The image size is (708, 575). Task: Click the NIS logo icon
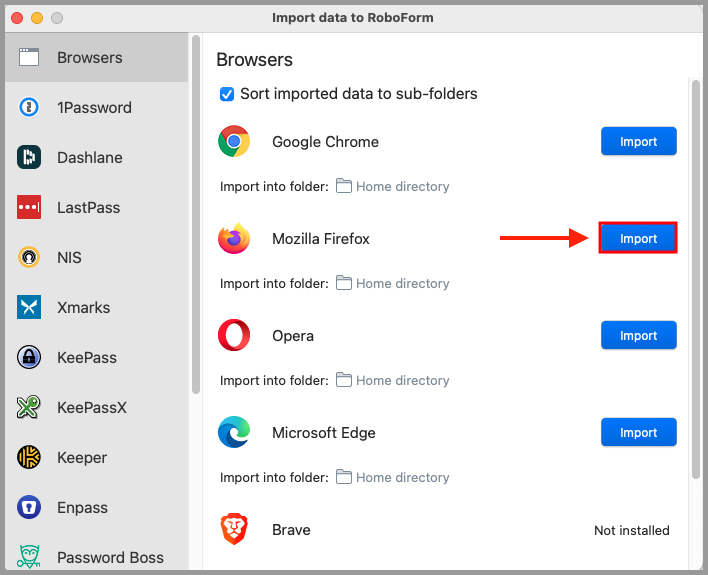tap(29, 257)
